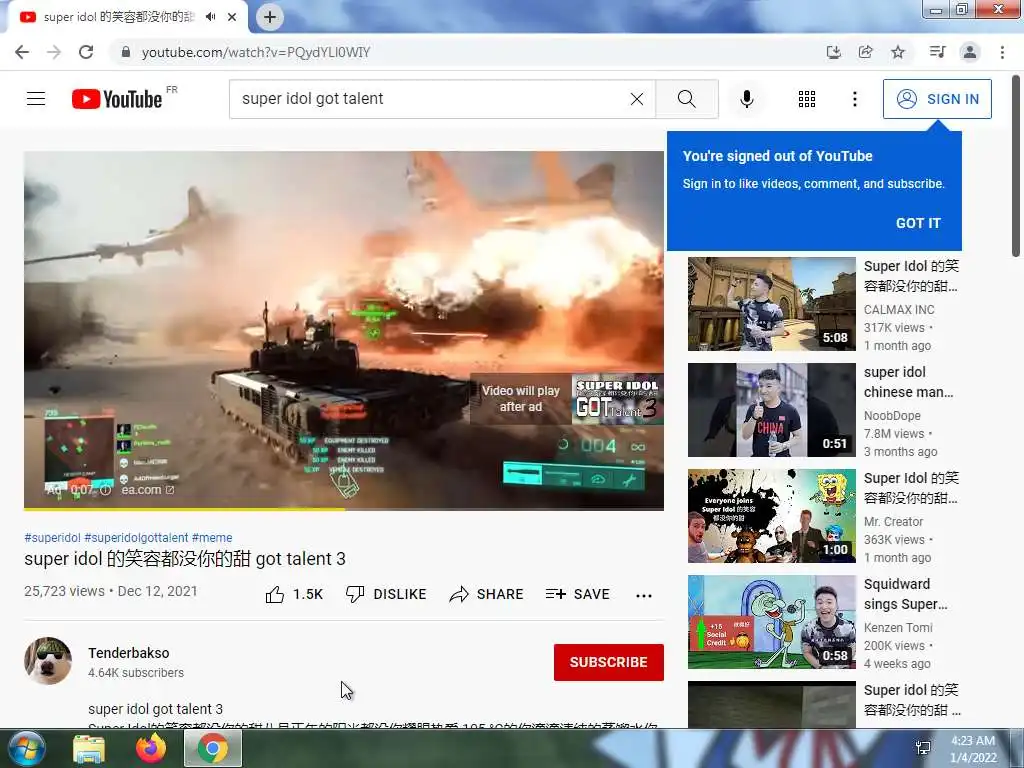Open the install app icon in address bar
The height and width of the screenshot is (768, 1024).
coord(833,52)
